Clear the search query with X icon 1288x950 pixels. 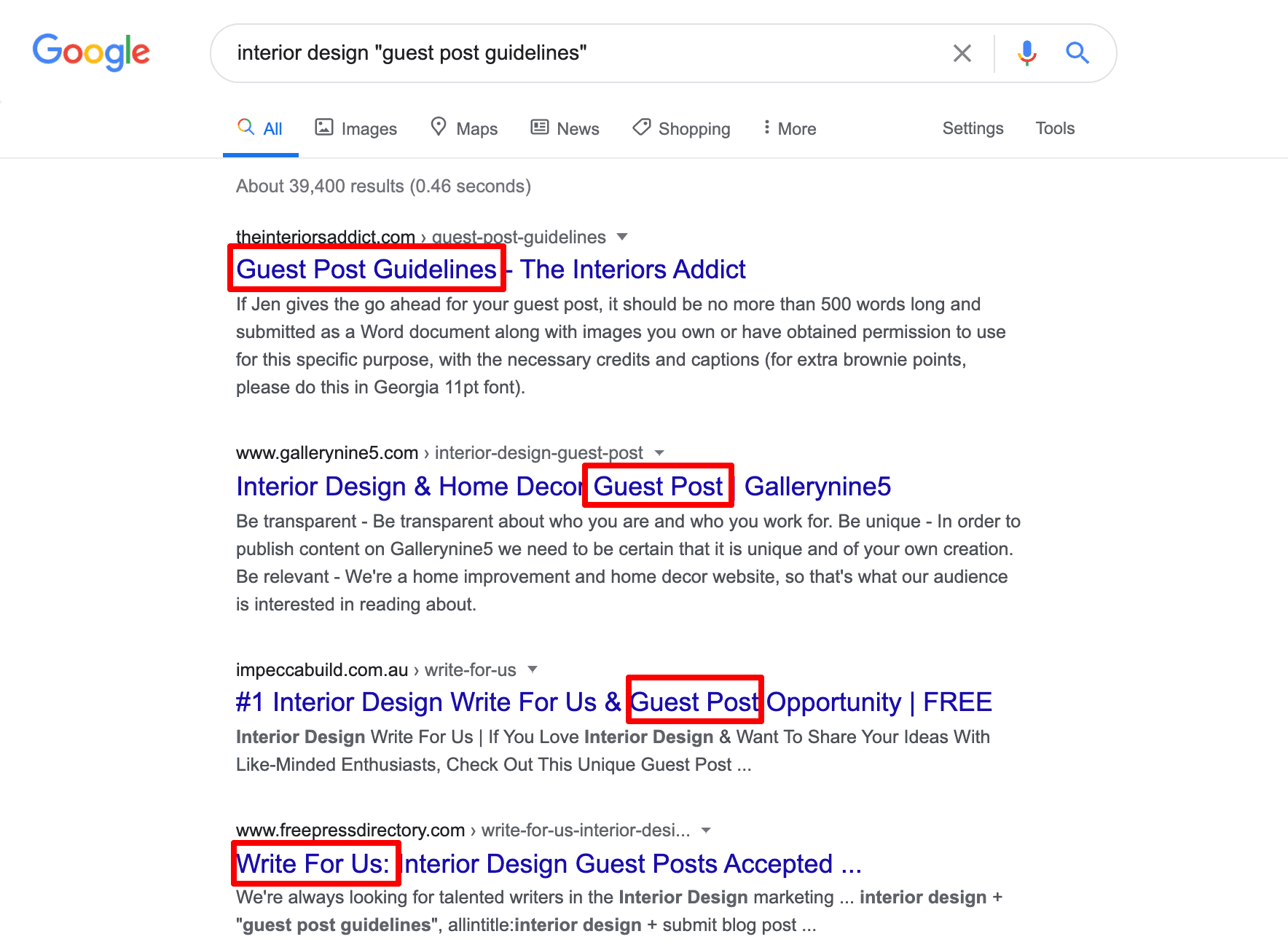click(962, 53)
